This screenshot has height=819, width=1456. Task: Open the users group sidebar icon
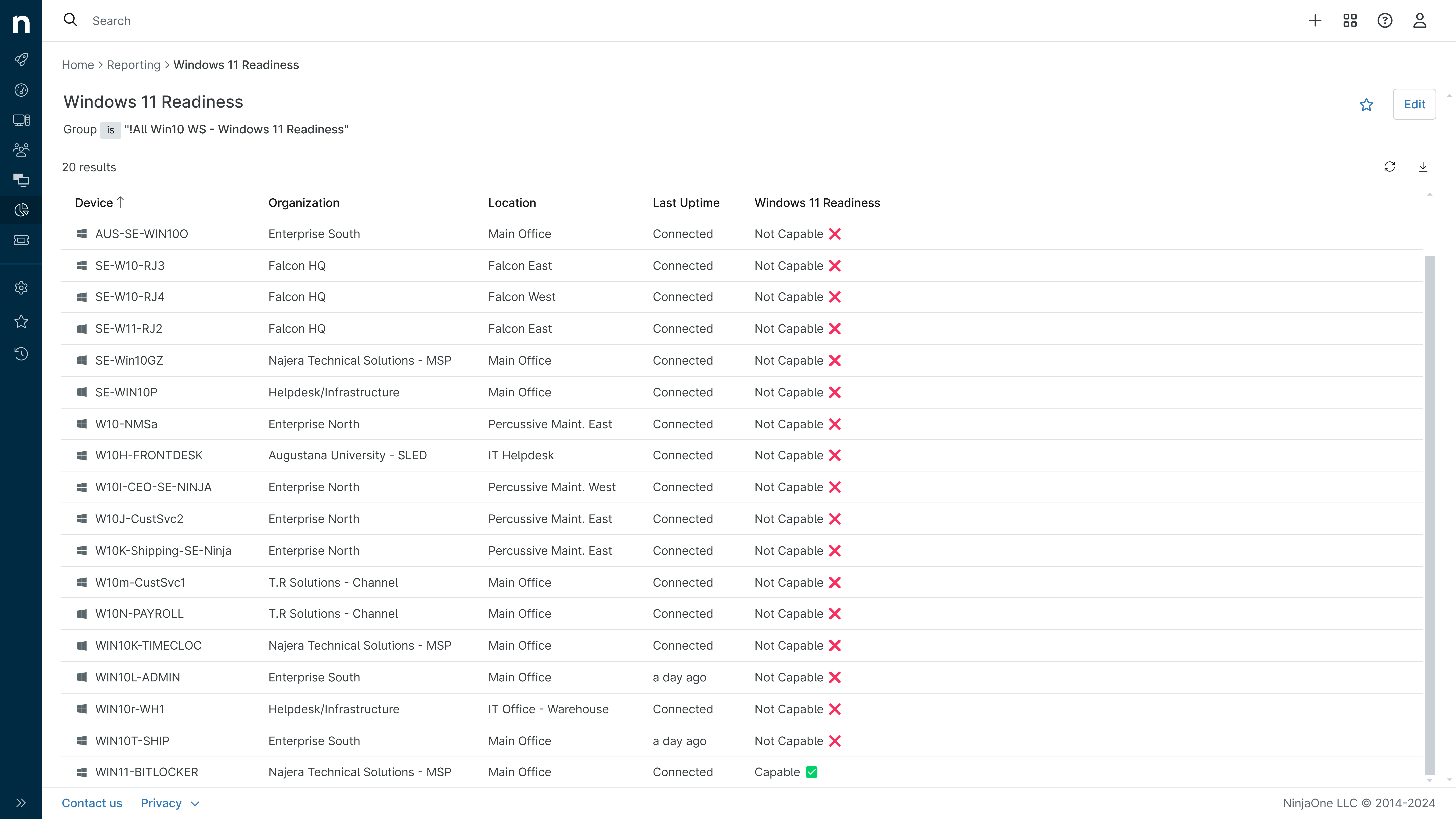21,150
